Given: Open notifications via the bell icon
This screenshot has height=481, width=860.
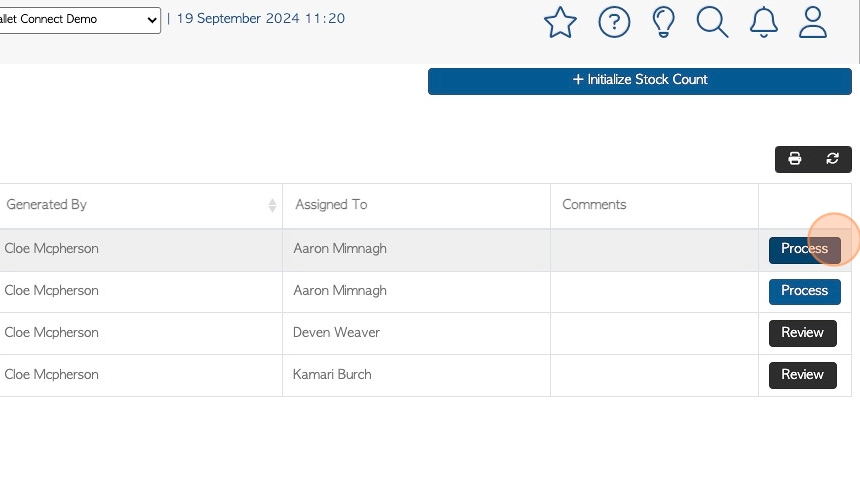Looking at the screenshot, I should point(763,22).
